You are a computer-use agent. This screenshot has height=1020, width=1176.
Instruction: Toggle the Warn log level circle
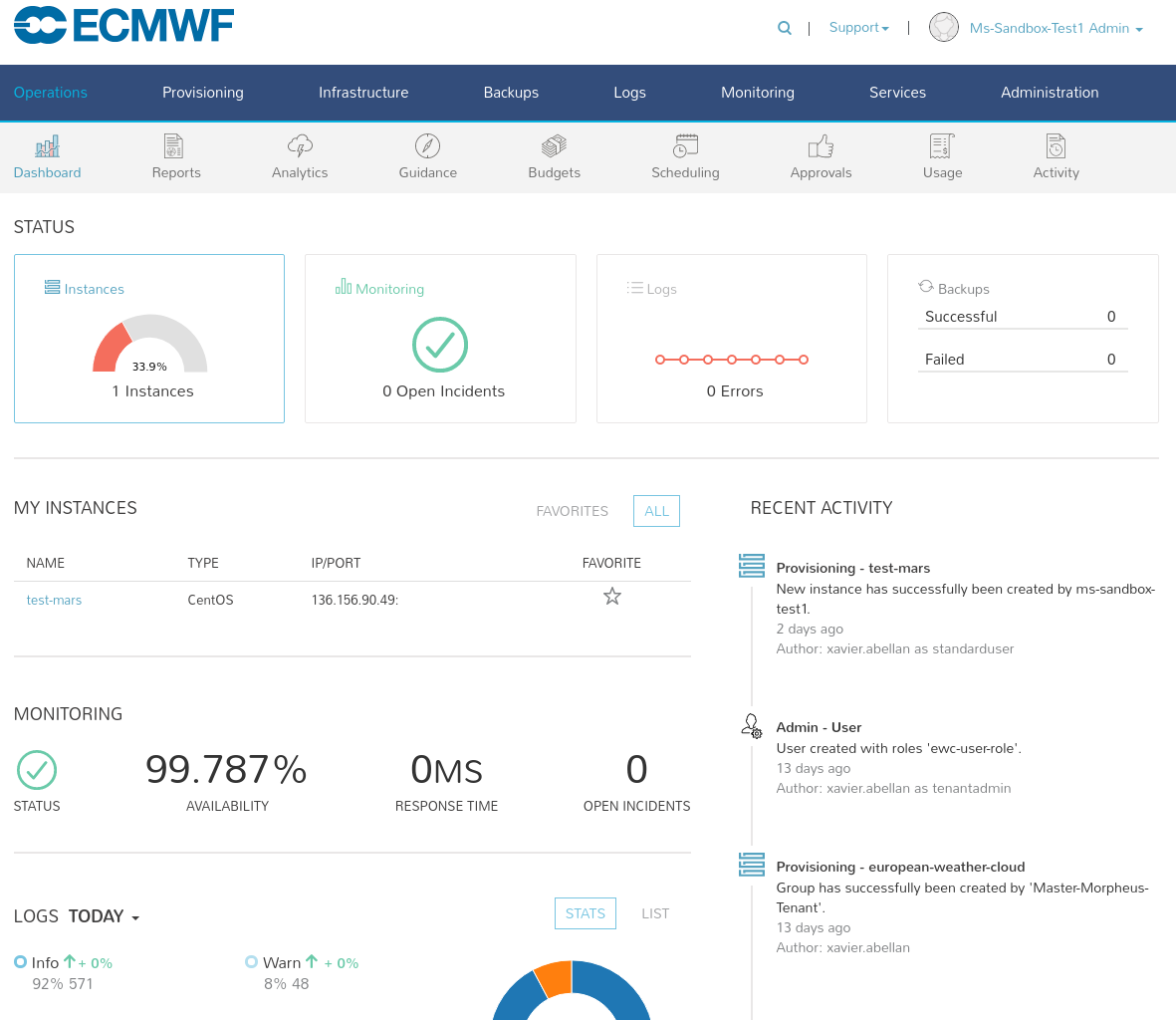point(251,961)
